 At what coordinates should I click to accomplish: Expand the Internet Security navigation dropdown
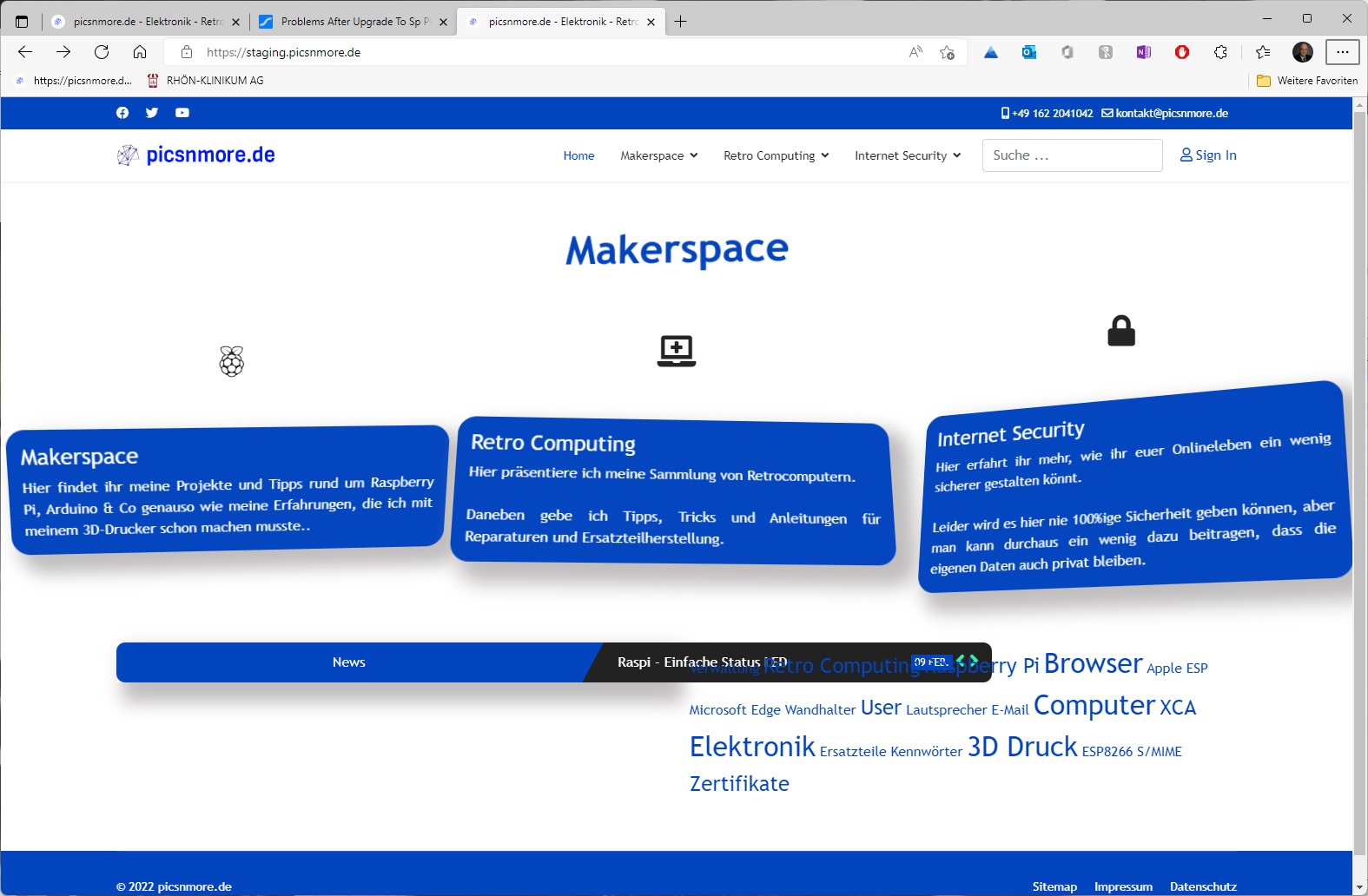pyautogui.click(x=907, y=155)
